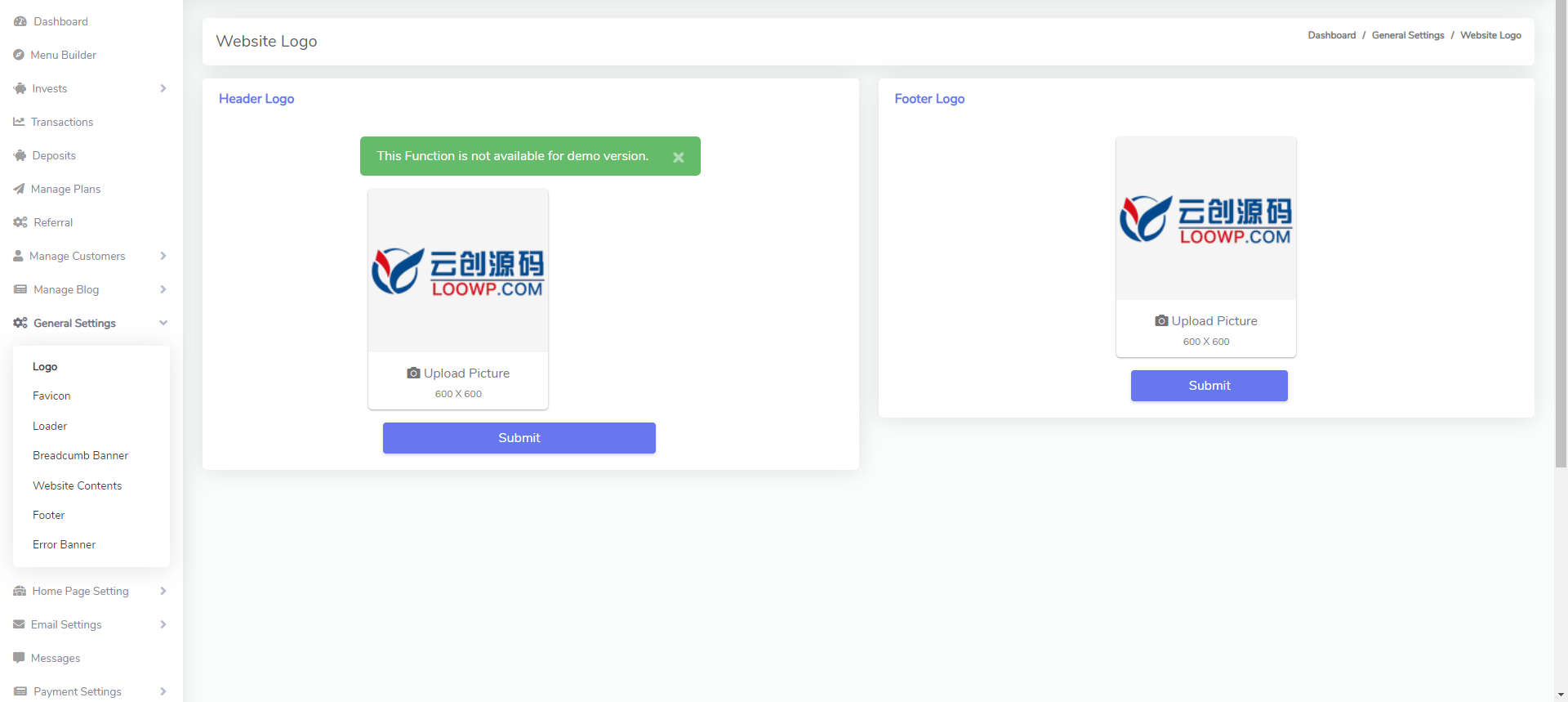Click the Referral gears icon
Image resolution: width=1568 pixels, height=702 pixels.
(20, 222)
